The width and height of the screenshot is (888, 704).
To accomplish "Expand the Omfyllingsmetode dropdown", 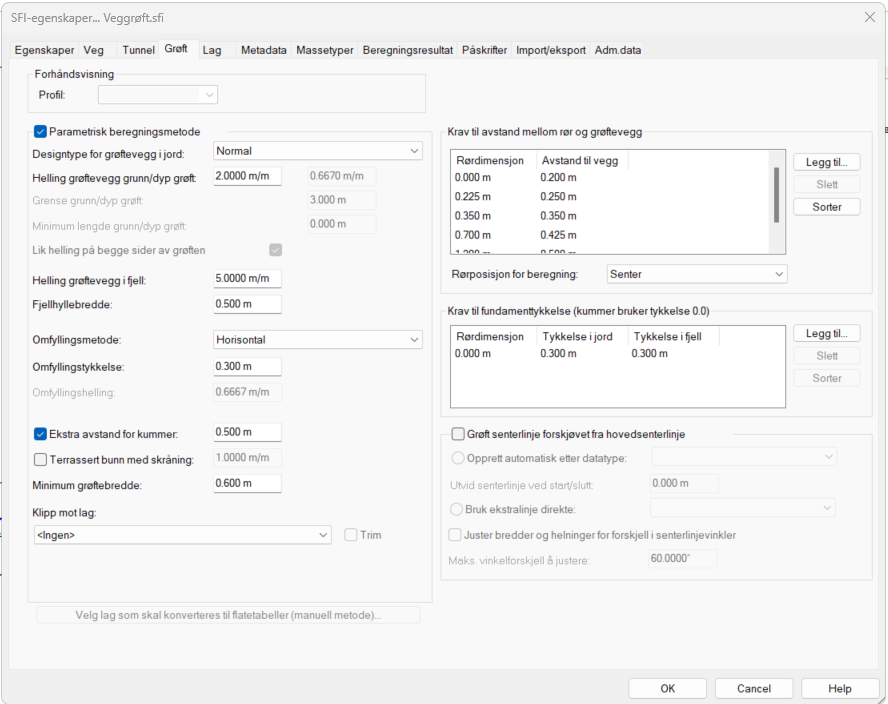I will [x=318, y=340].
